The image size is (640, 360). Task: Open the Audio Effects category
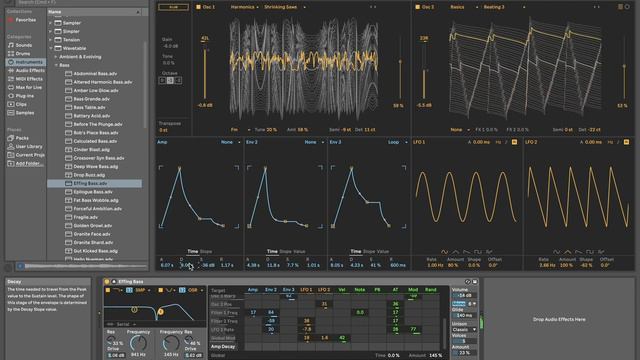click(x=27, y=71)
